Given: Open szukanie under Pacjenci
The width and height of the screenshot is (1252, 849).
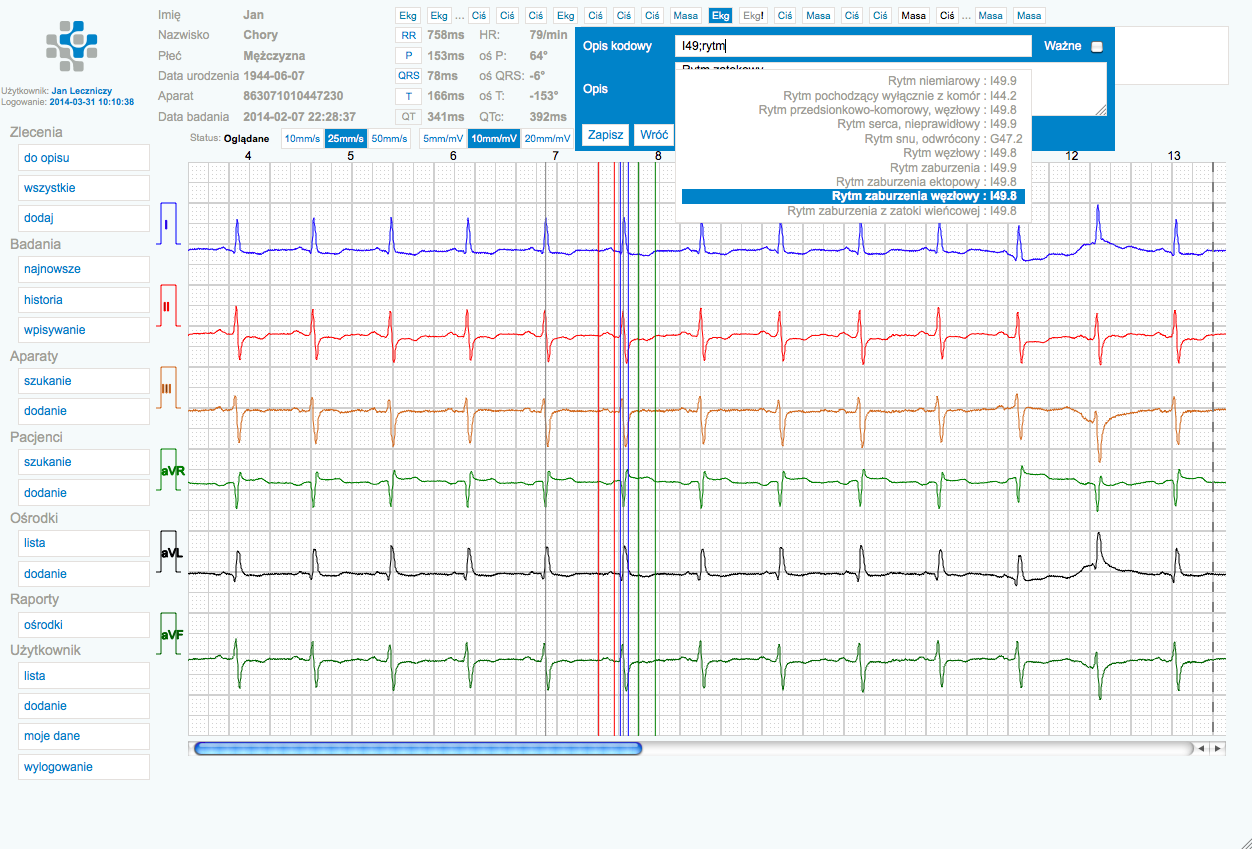Looking at the screenshot, I should click(x=84, y=462).
